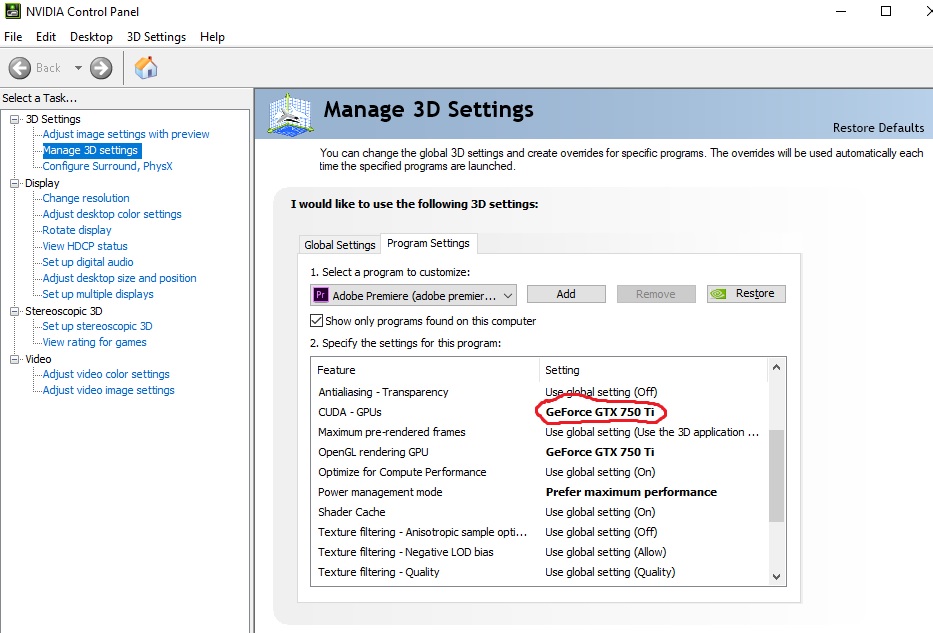
Task: Click the Manage 3D Settings header icon
Action: (291, 114)
